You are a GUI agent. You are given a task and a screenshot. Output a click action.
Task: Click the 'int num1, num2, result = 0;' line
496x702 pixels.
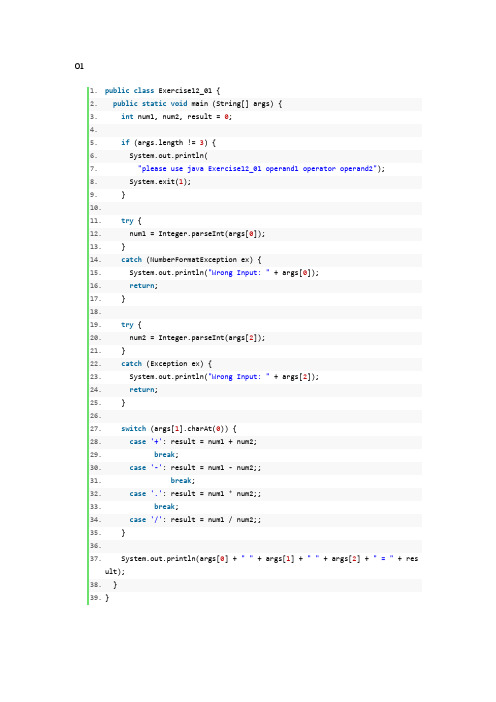(176, 116)
